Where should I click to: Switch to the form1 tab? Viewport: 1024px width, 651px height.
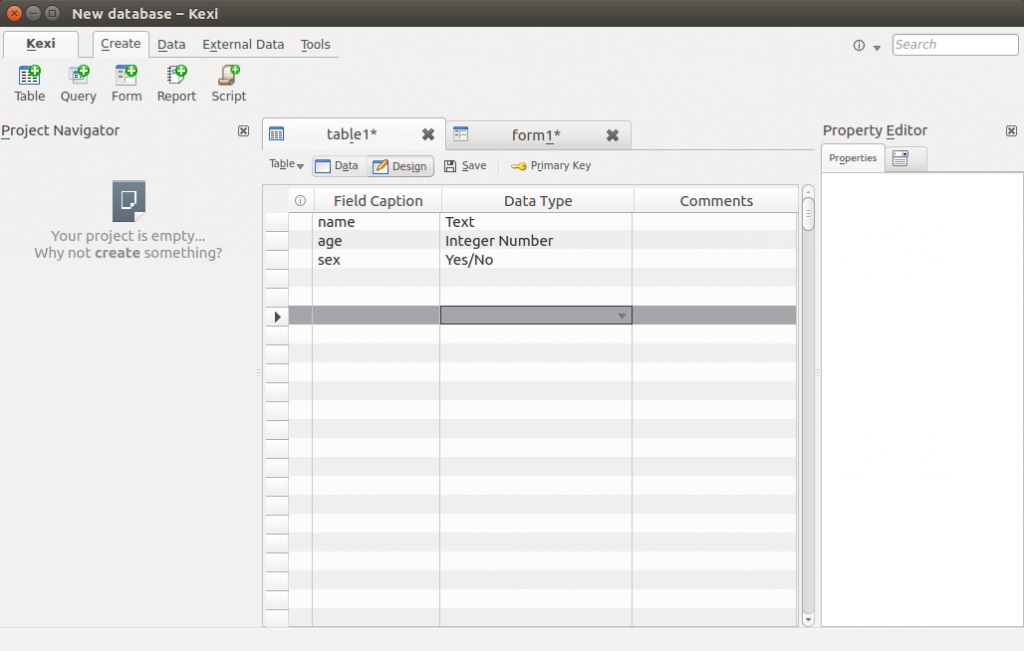click(536, 135)
